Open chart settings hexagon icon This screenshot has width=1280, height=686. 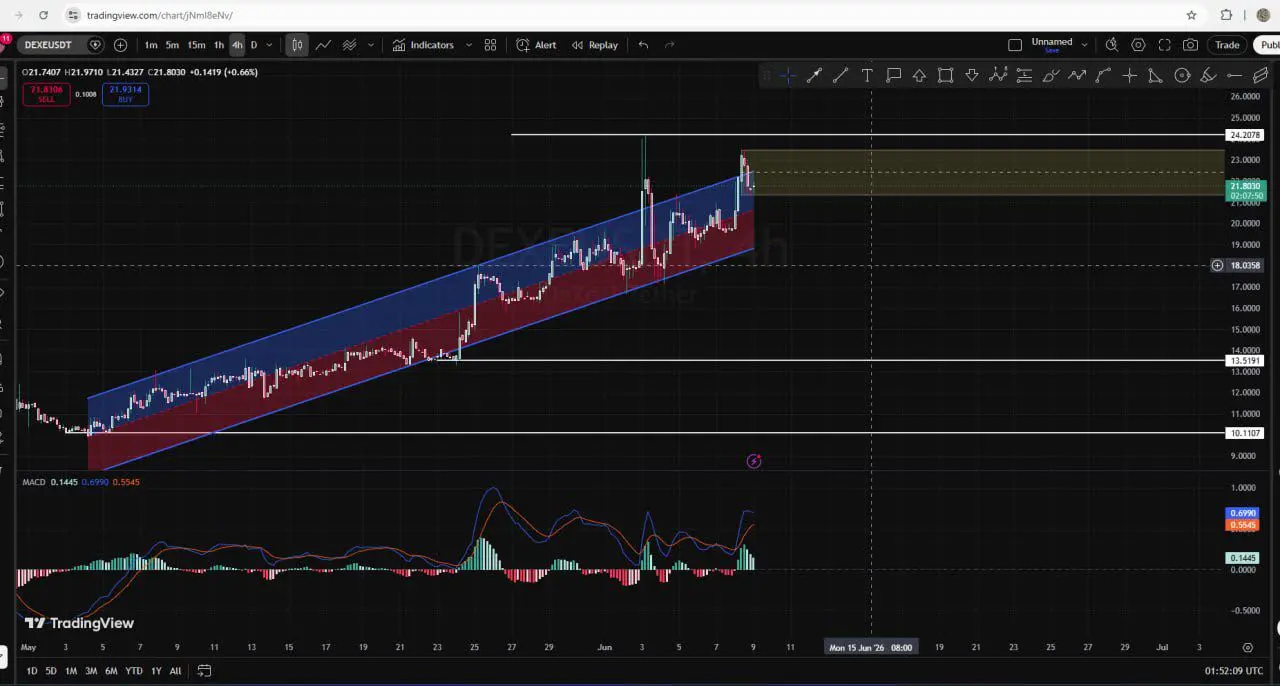pyautogui.click(x=1138, y=45)
